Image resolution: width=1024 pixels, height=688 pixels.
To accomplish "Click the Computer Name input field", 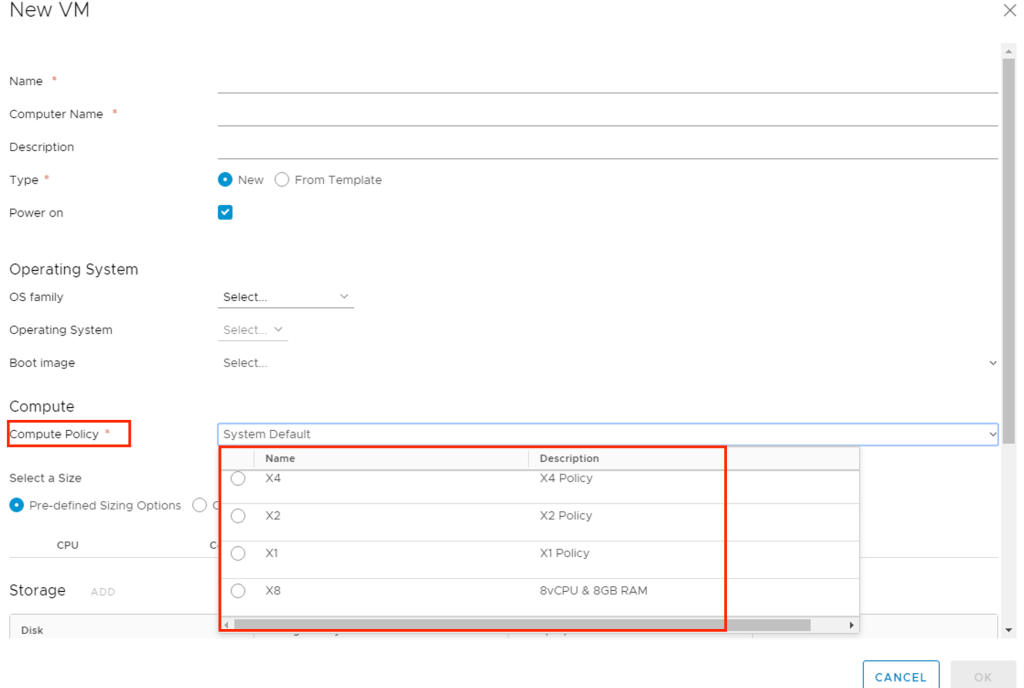I will coord(607,114).
